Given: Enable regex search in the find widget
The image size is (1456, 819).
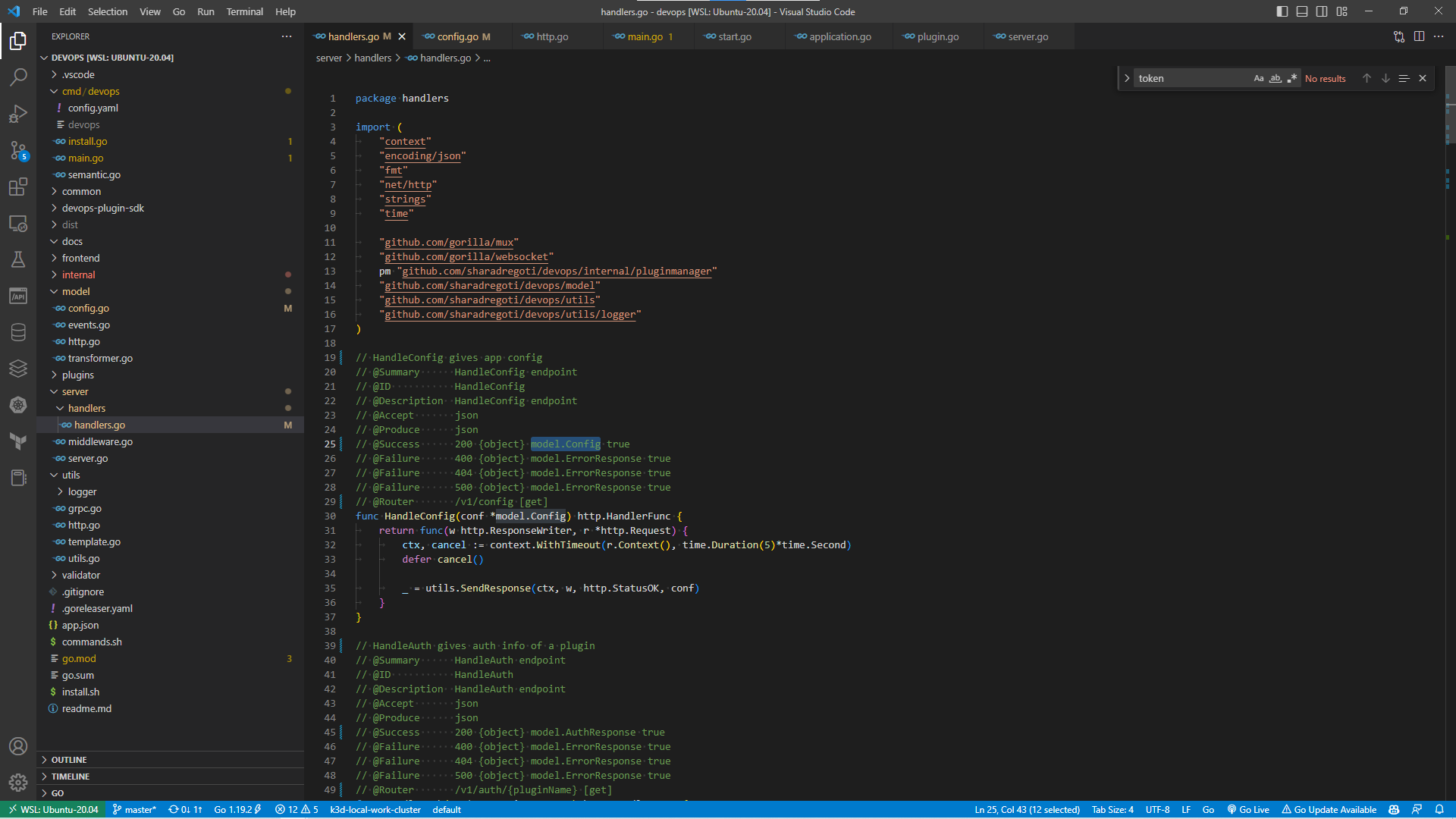Looking at the screenshot, I should (x=1293, y=78).
